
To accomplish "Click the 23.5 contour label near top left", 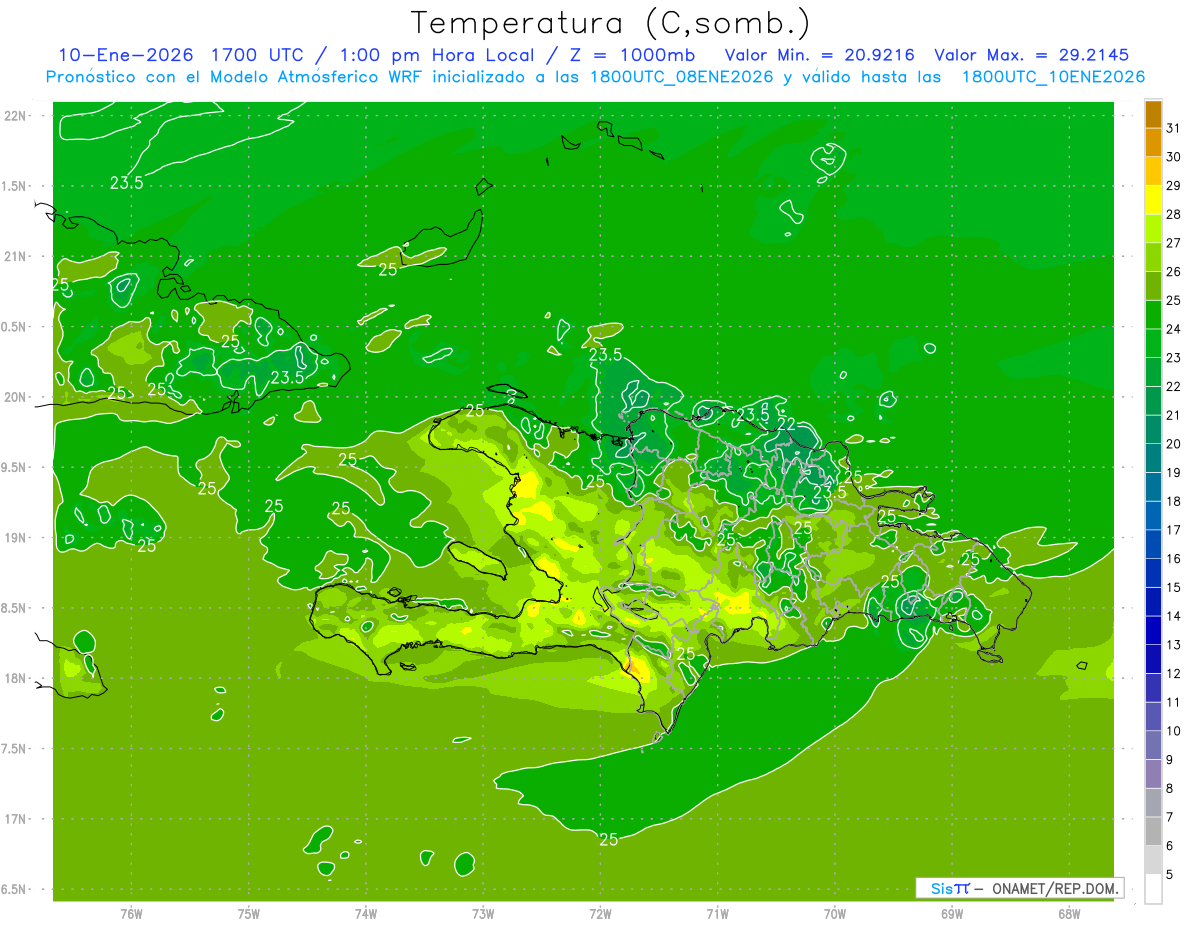I will [127, 182].
